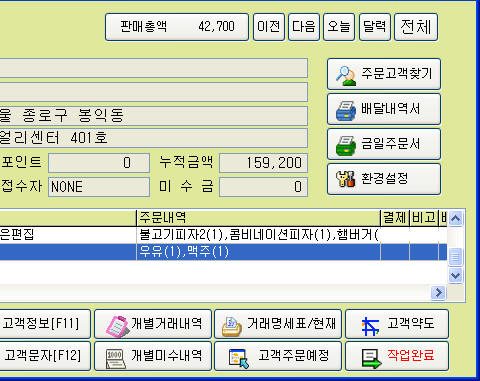Go to 이전 date
The height and width of the screenshot is (381, 480).
coord(269,27)
